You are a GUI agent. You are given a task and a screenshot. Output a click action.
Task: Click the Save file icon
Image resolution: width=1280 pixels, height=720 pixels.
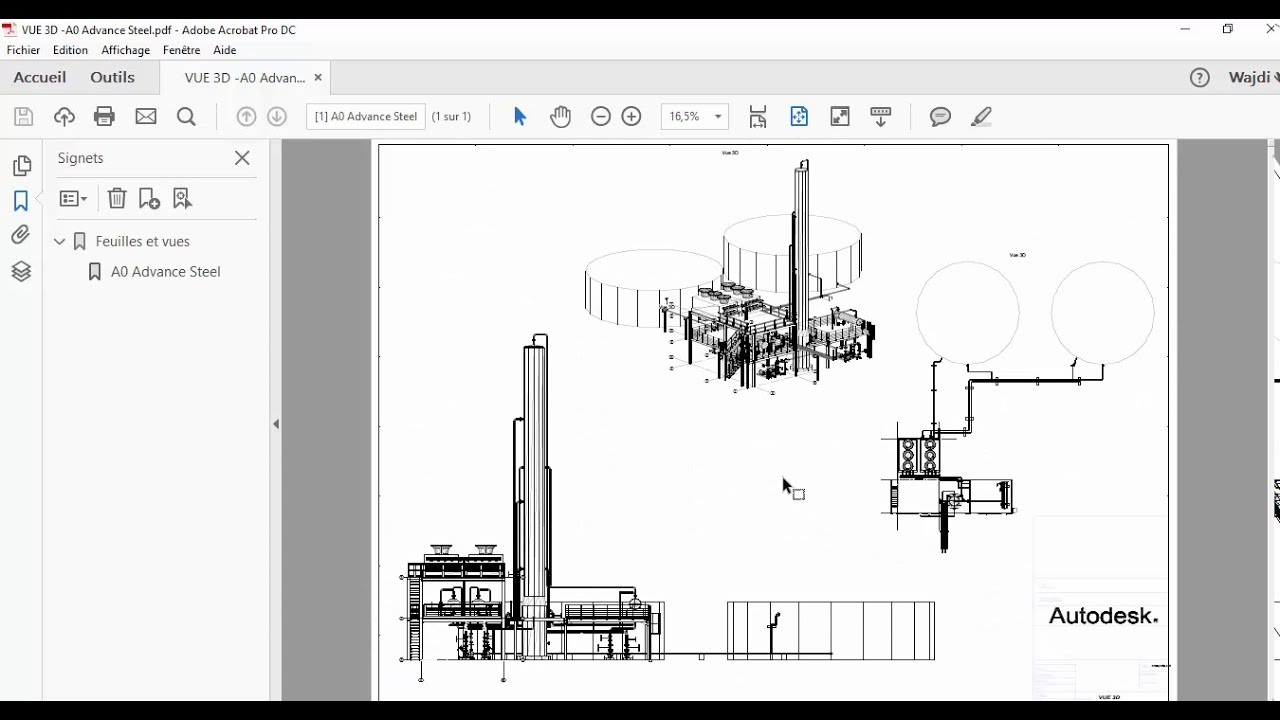[24, 117]
